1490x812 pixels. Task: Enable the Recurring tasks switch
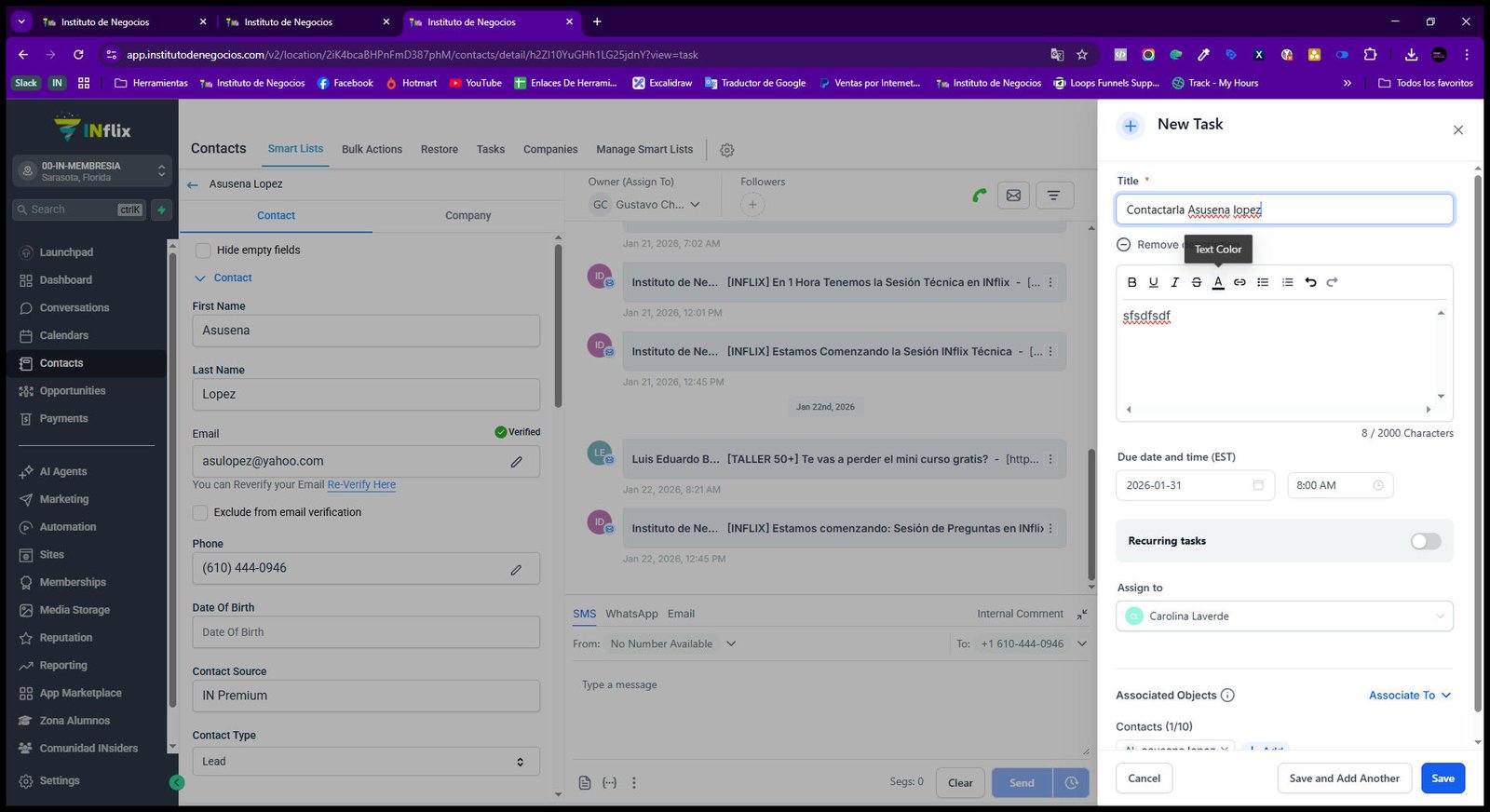1425,541
